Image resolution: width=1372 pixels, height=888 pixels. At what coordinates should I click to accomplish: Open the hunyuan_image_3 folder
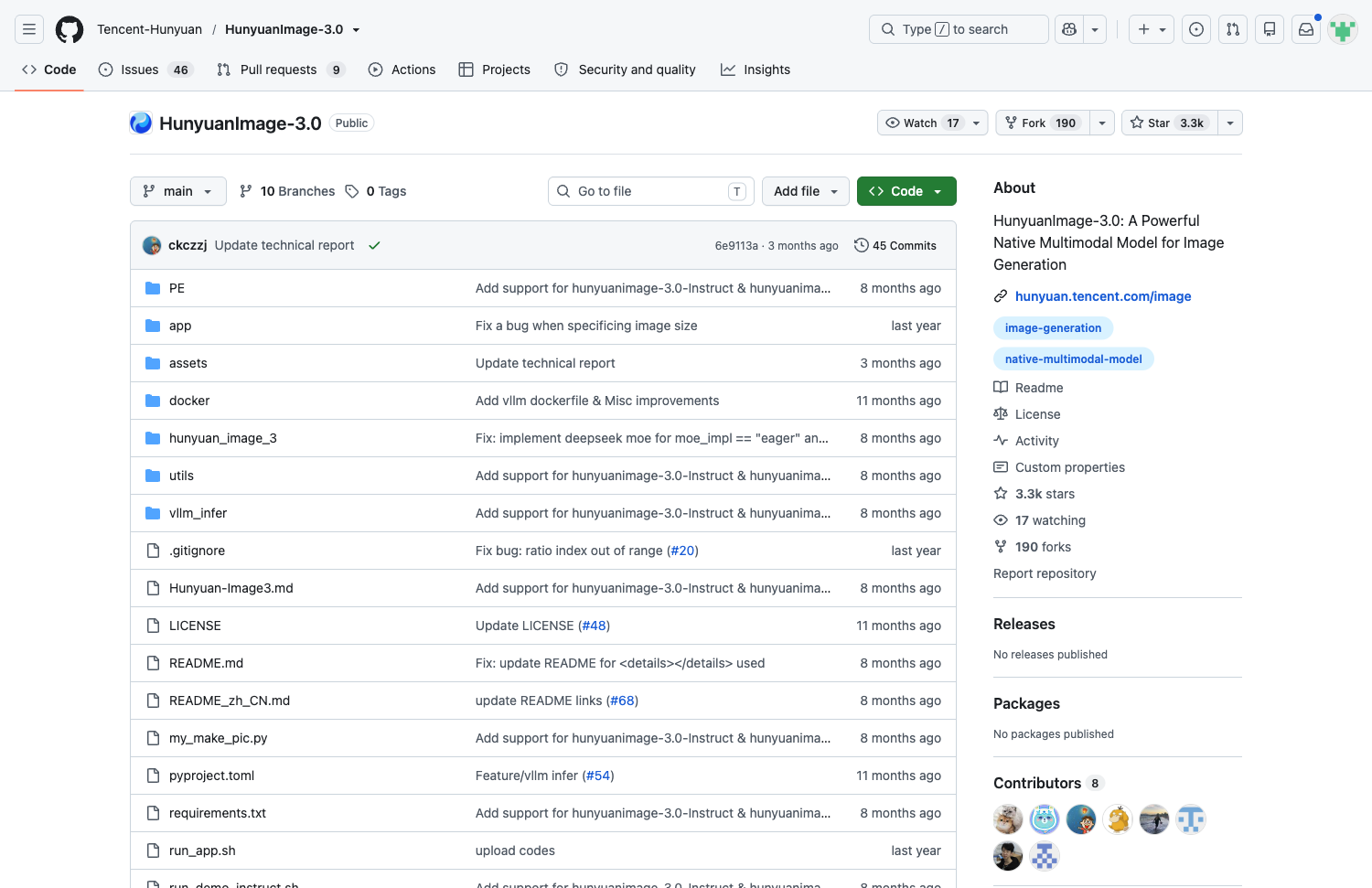click(223, 438)
